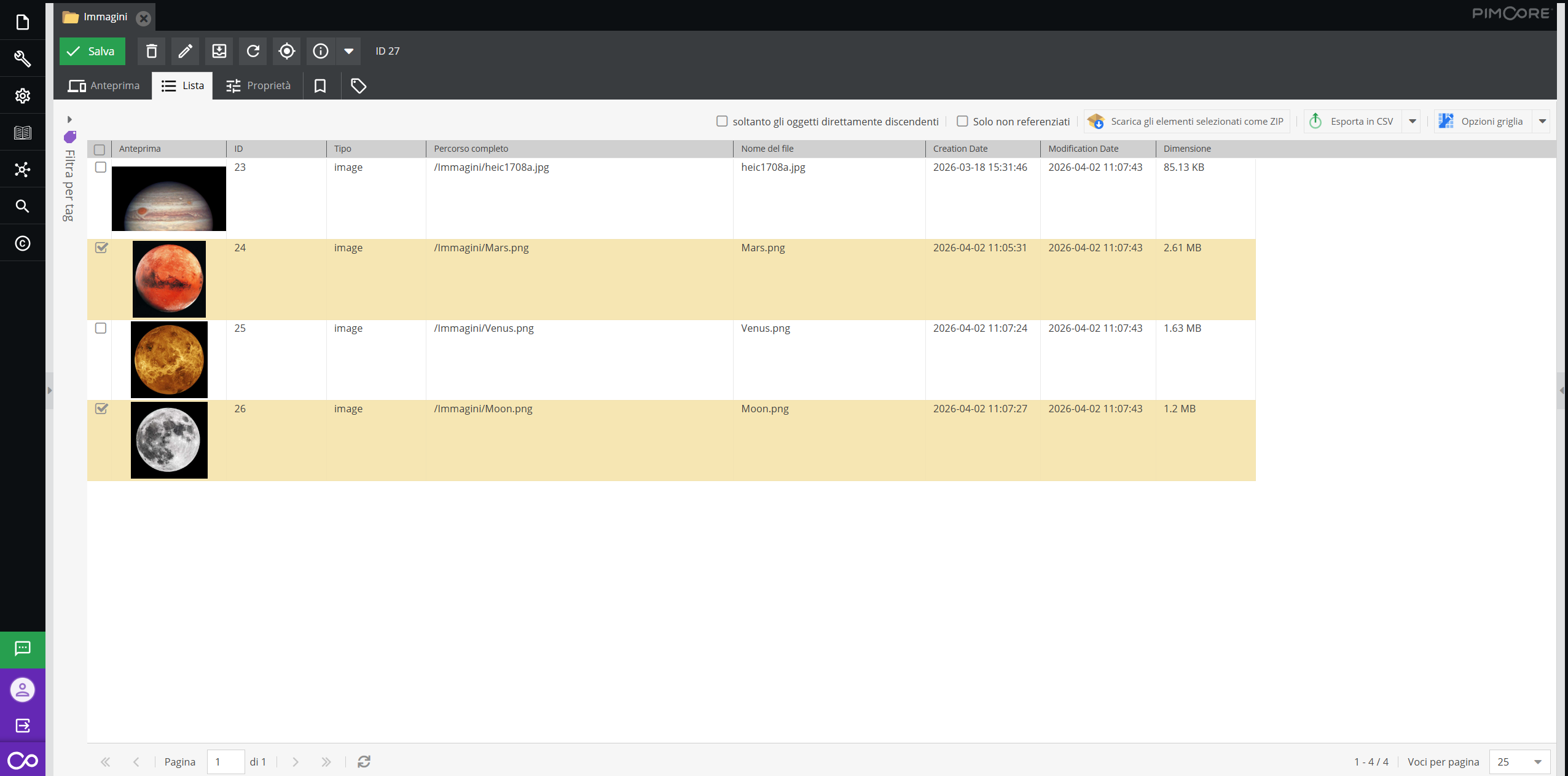
Task: Uncheck the Mars.png row checkbox
Action: point(101,248)
